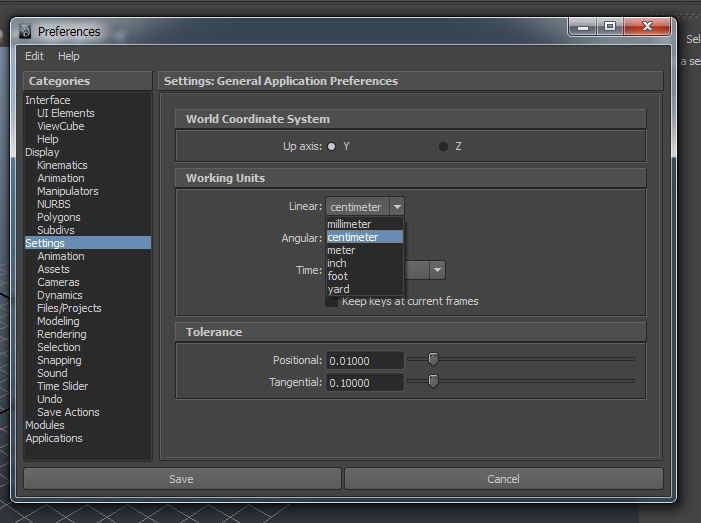Click the Positional tolerance value field
Image resolution: width=701 pixels, height=523 pixels.
tap(365, 360)
